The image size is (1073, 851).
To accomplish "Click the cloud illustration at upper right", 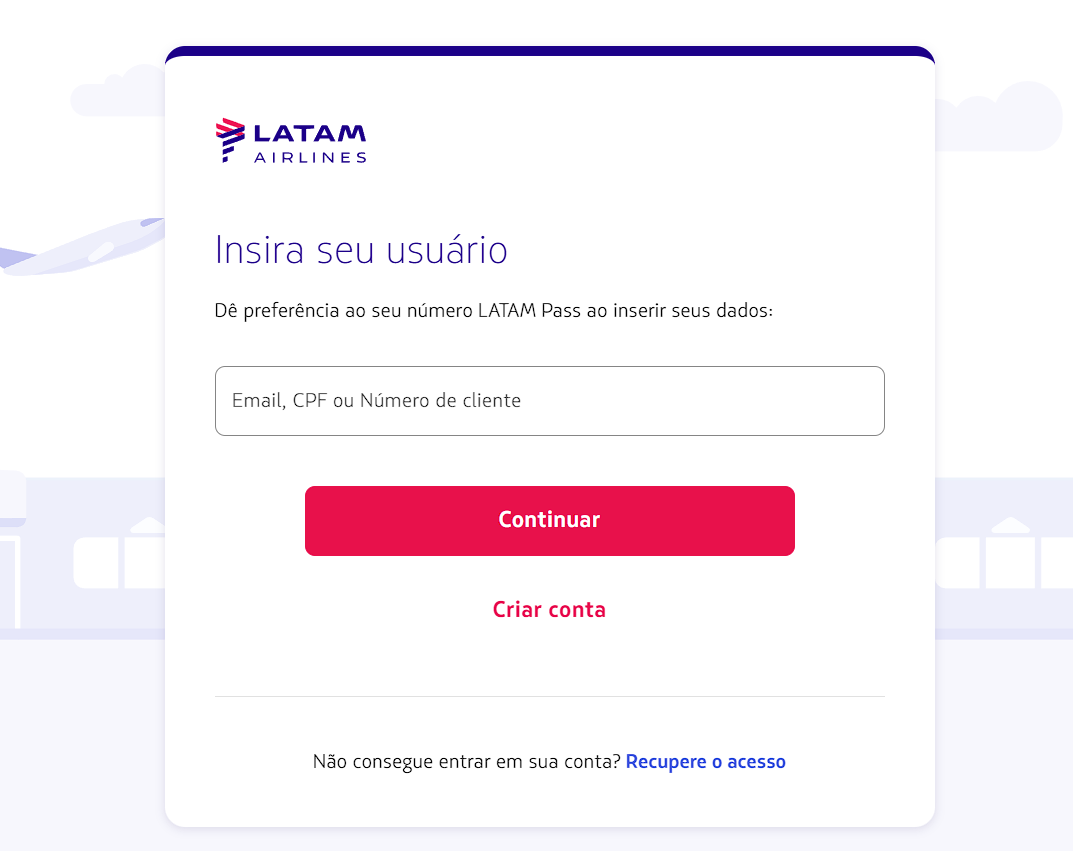I will pos(998,116).
